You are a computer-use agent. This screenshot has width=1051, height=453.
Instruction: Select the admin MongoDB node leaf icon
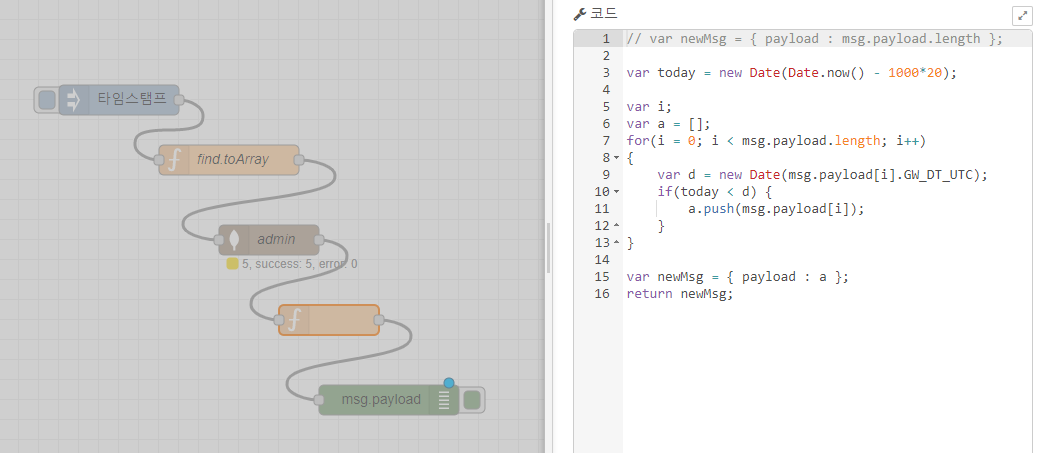coord(234,240)
